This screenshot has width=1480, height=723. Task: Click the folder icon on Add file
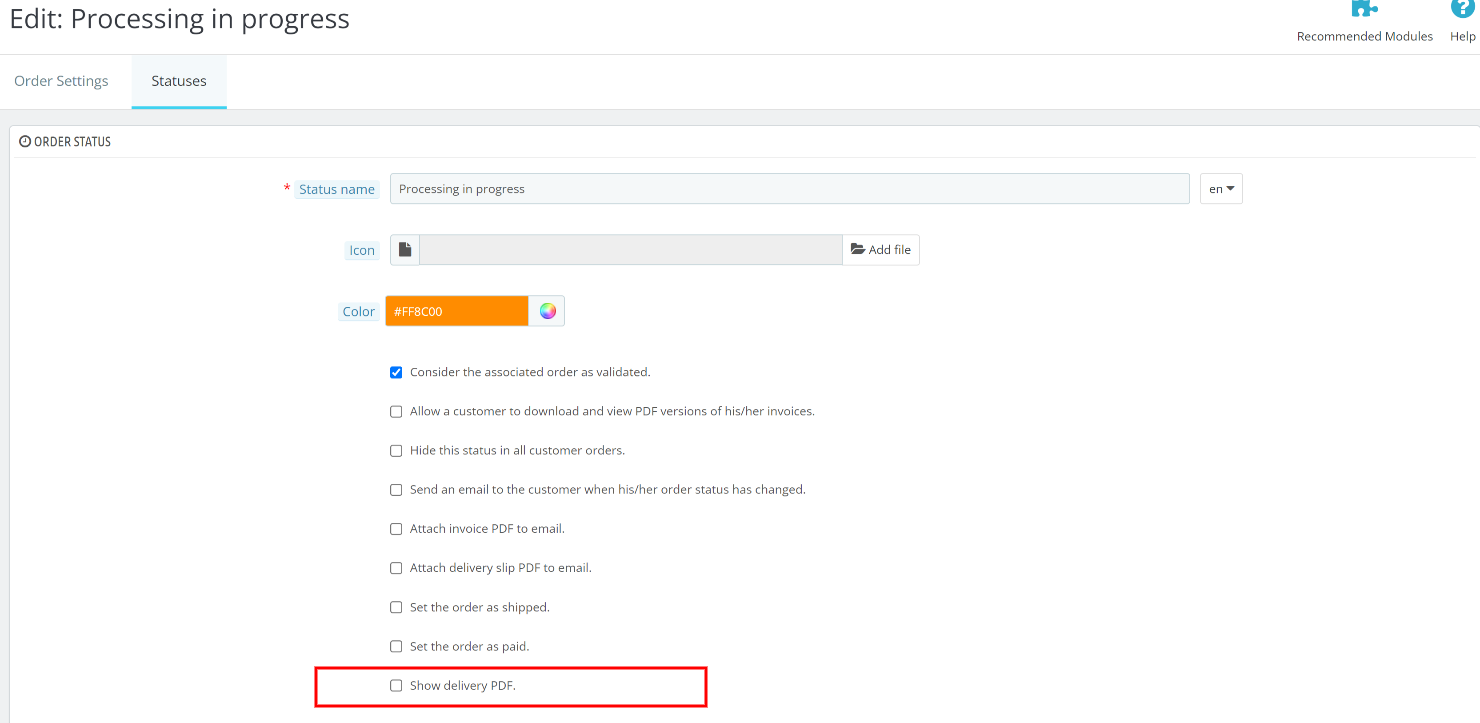[x=858, y=250]
